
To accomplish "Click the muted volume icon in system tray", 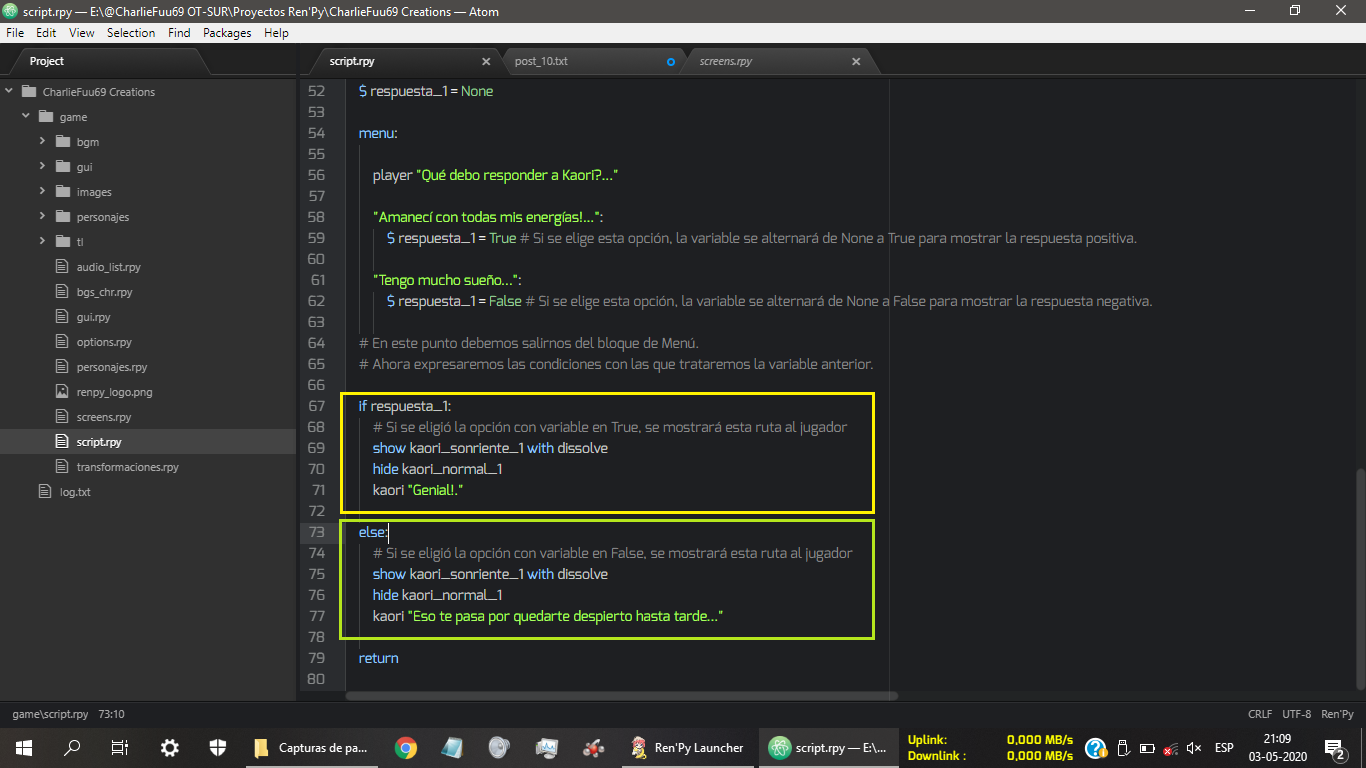I will point(1193,748).
